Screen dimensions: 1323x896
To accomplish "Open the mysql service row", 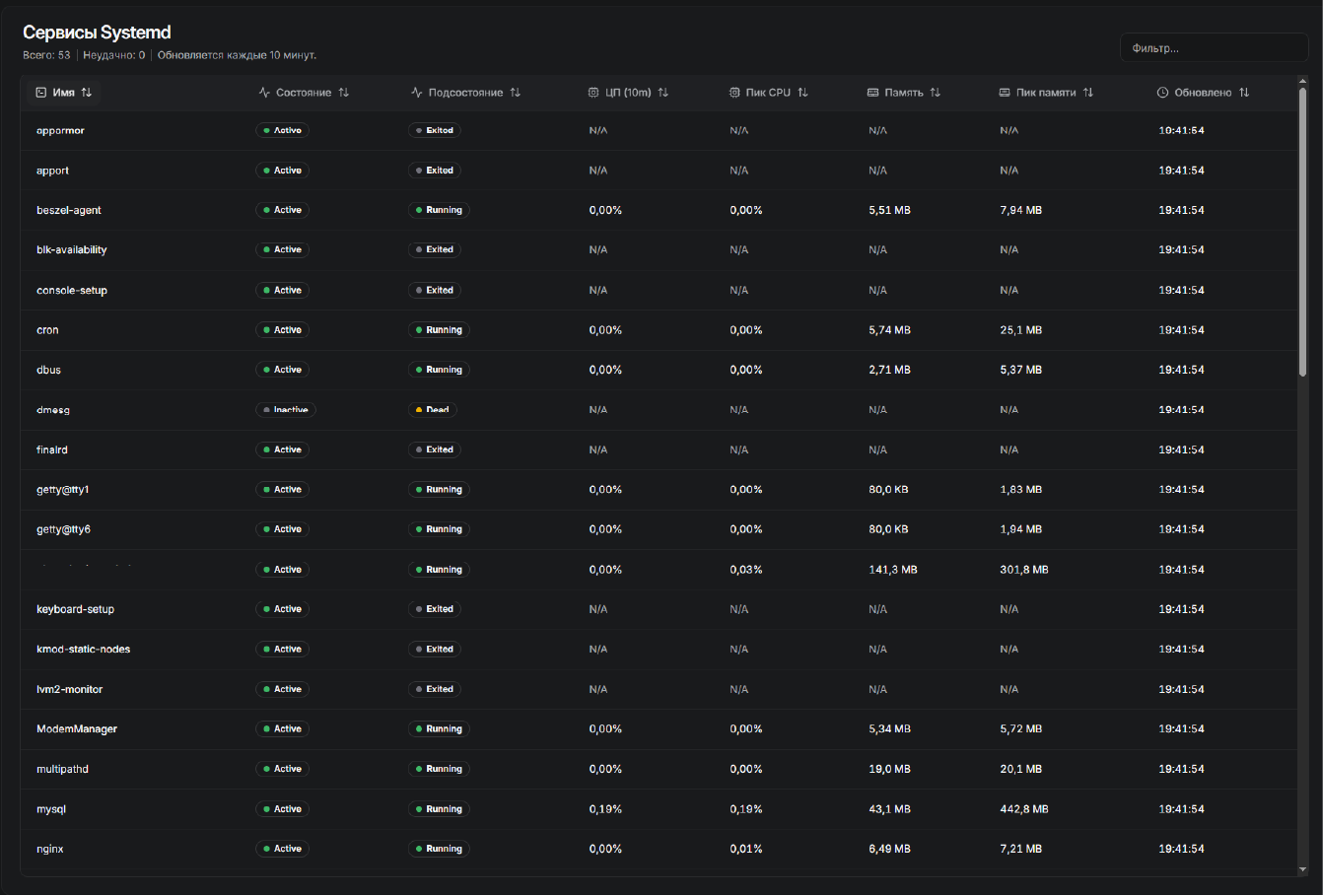I will coord(51,809).
